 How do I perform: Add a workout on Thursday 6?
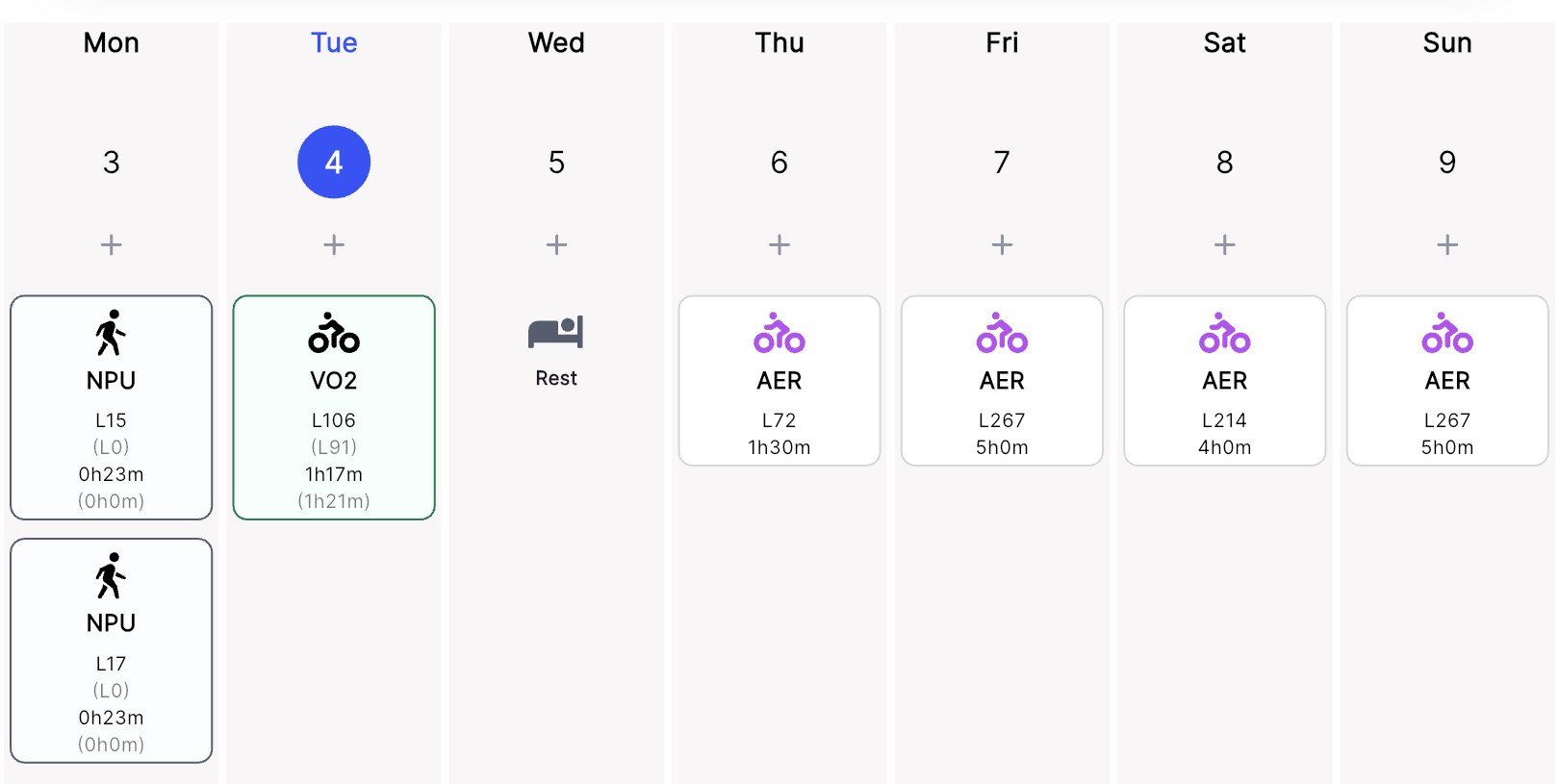coord(779,245)
